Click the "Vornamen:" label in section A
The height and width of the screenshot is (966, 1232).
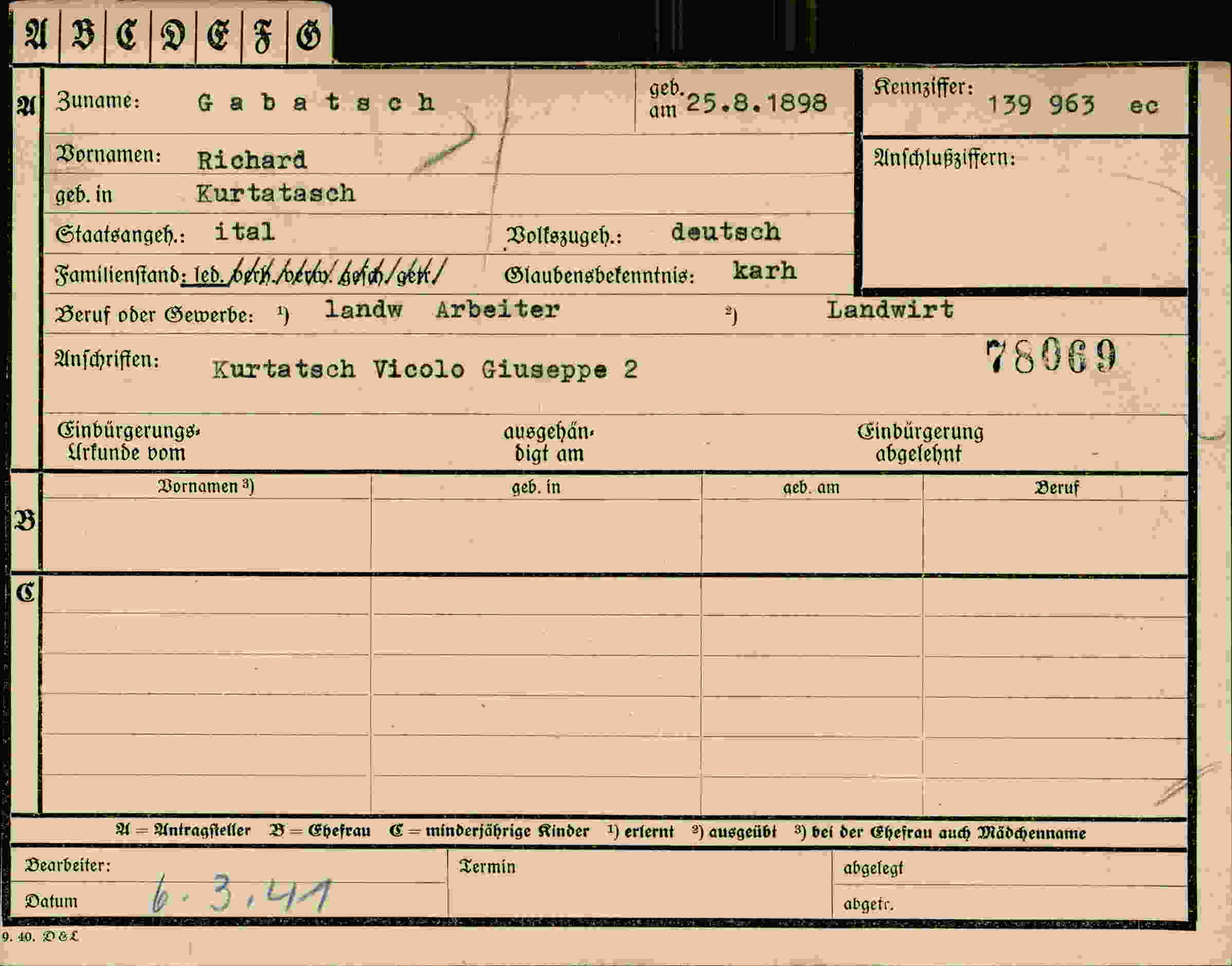click(108, 154)
